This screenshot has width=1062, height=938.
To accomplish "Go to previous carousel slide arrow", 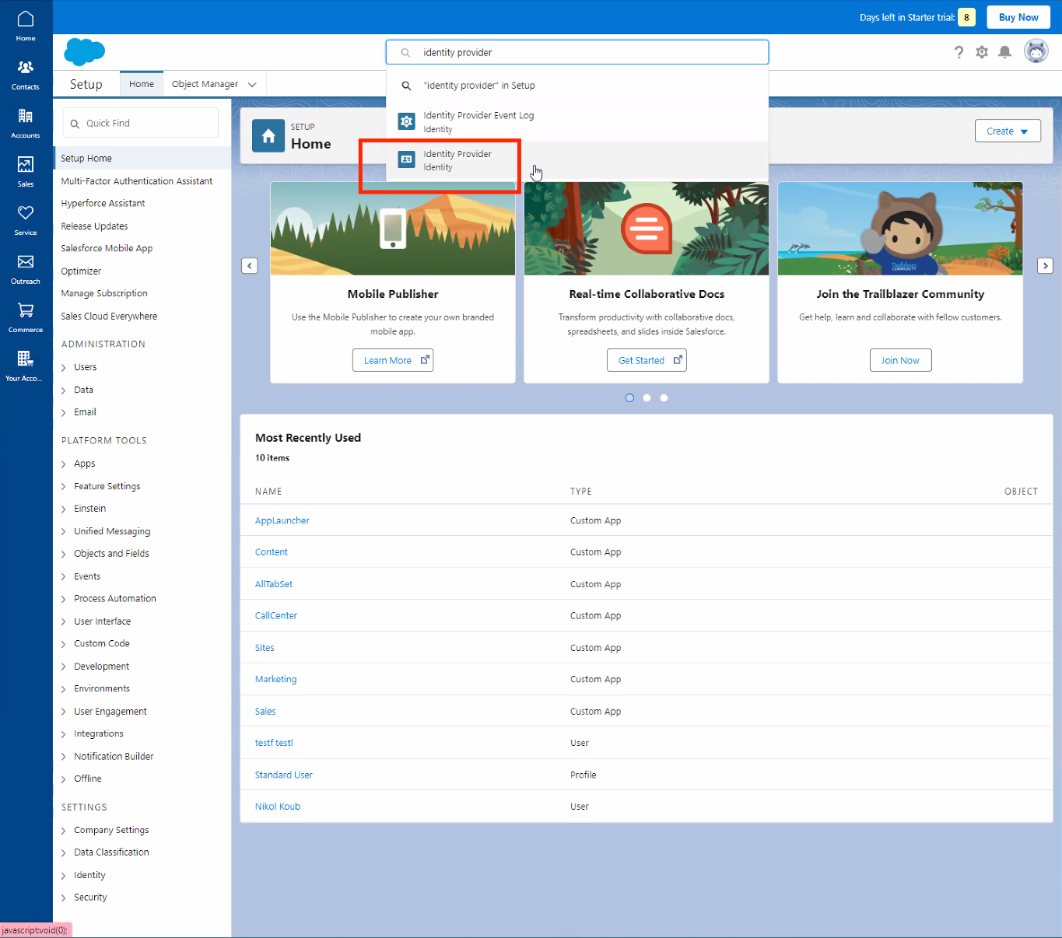I will [250, 265].
